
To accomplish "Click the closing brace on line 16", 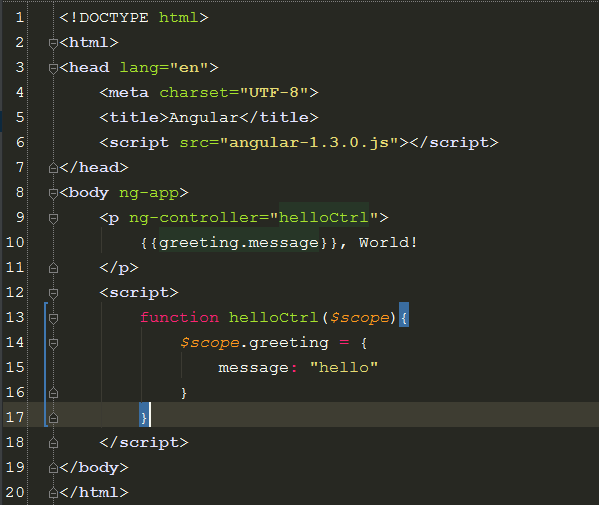I will click(184, 393).
